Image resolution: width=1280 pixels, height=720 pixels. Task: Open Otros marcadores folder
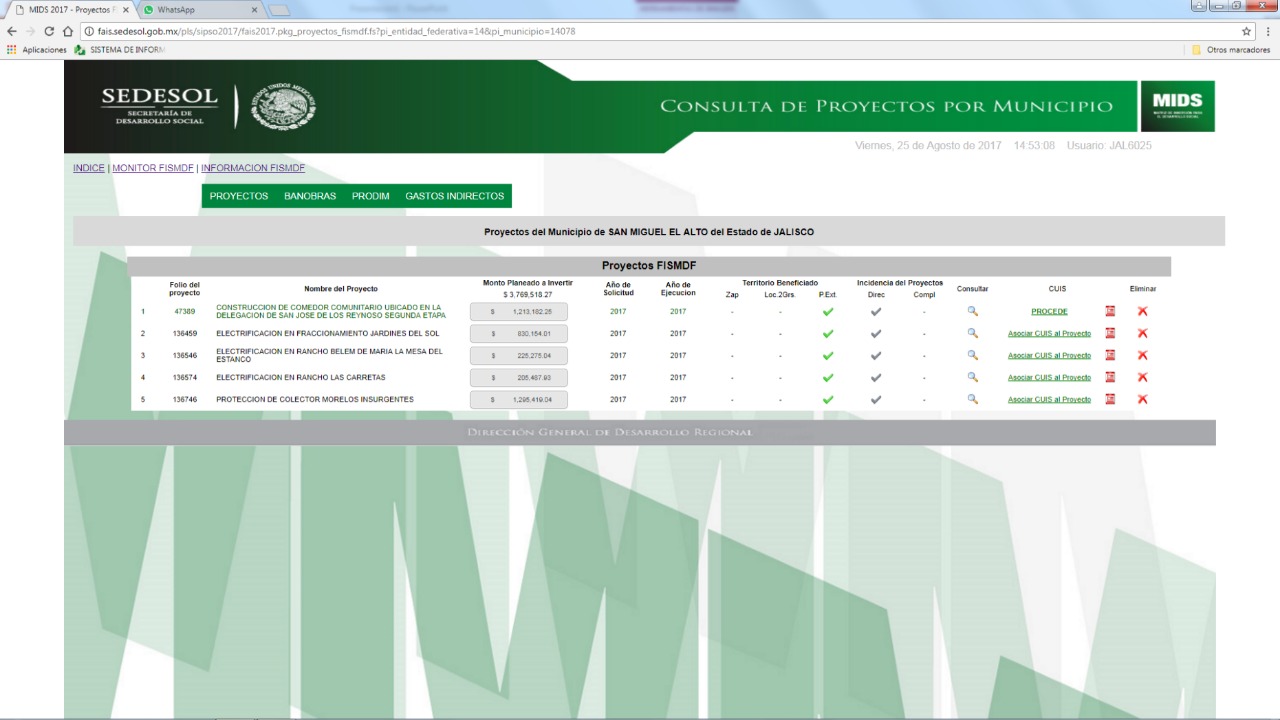pos(1231,50)
